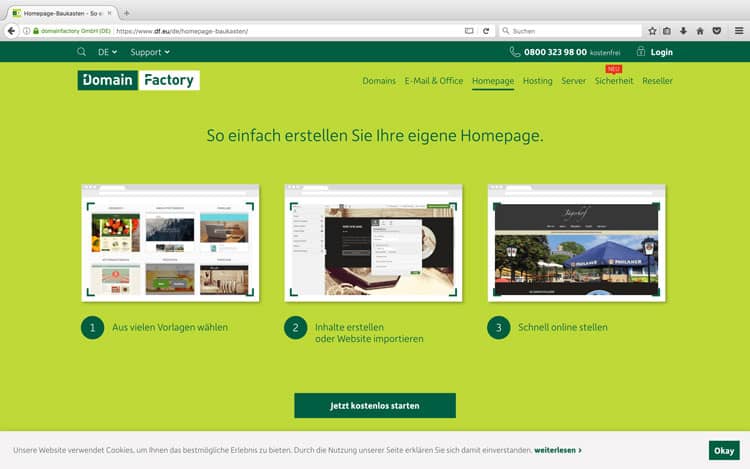Open the site info icon in the address bar
750x469 pixels.
(x=27, y=31)
